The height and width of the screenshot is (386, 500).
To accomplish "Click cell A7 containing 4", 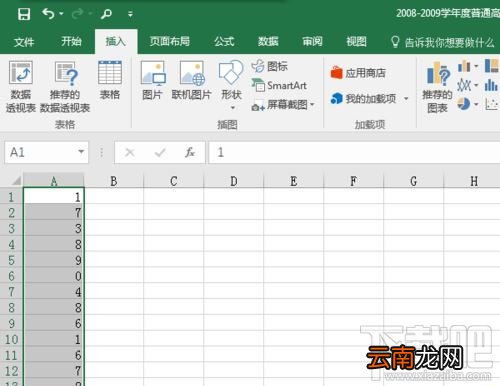I will point(54,292).
